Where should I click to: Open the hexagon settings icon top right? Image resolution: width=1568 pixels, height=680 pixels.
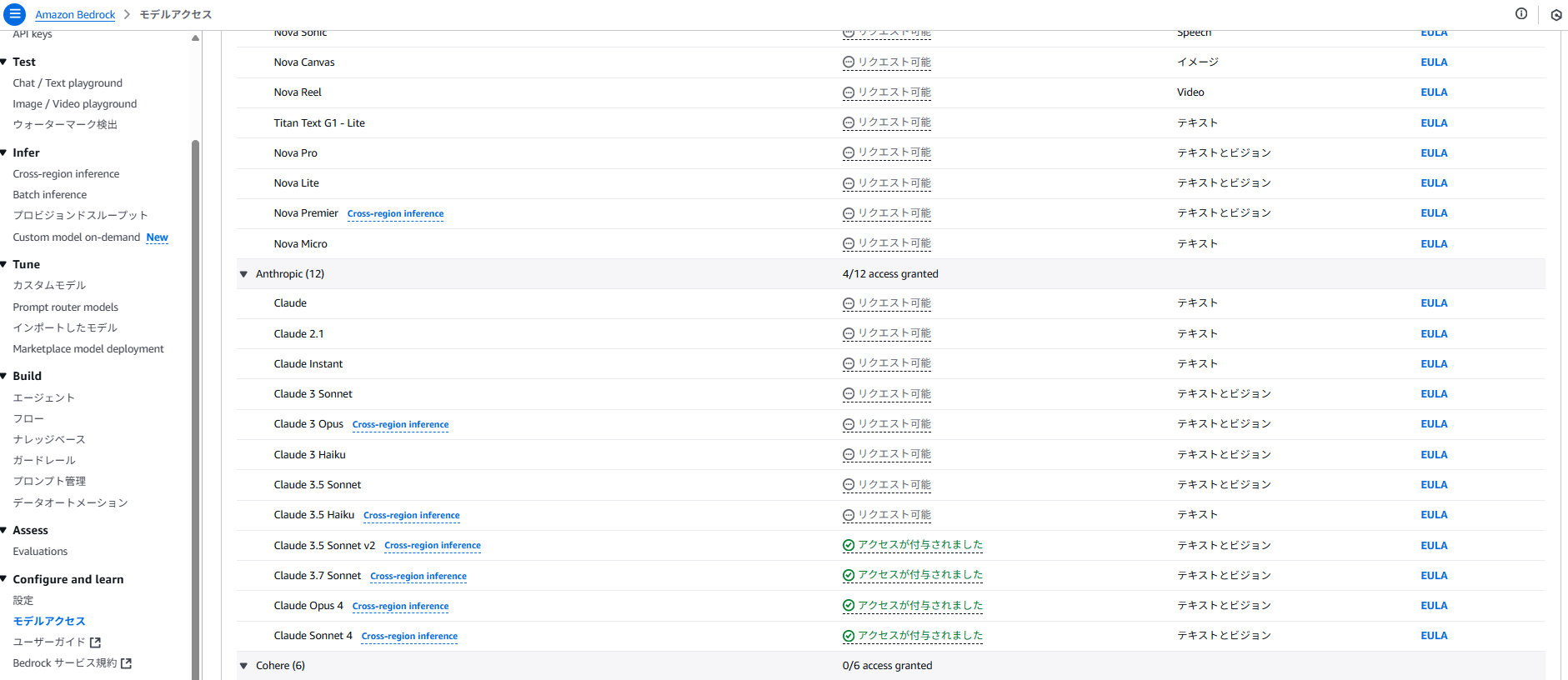[1556, 14]
